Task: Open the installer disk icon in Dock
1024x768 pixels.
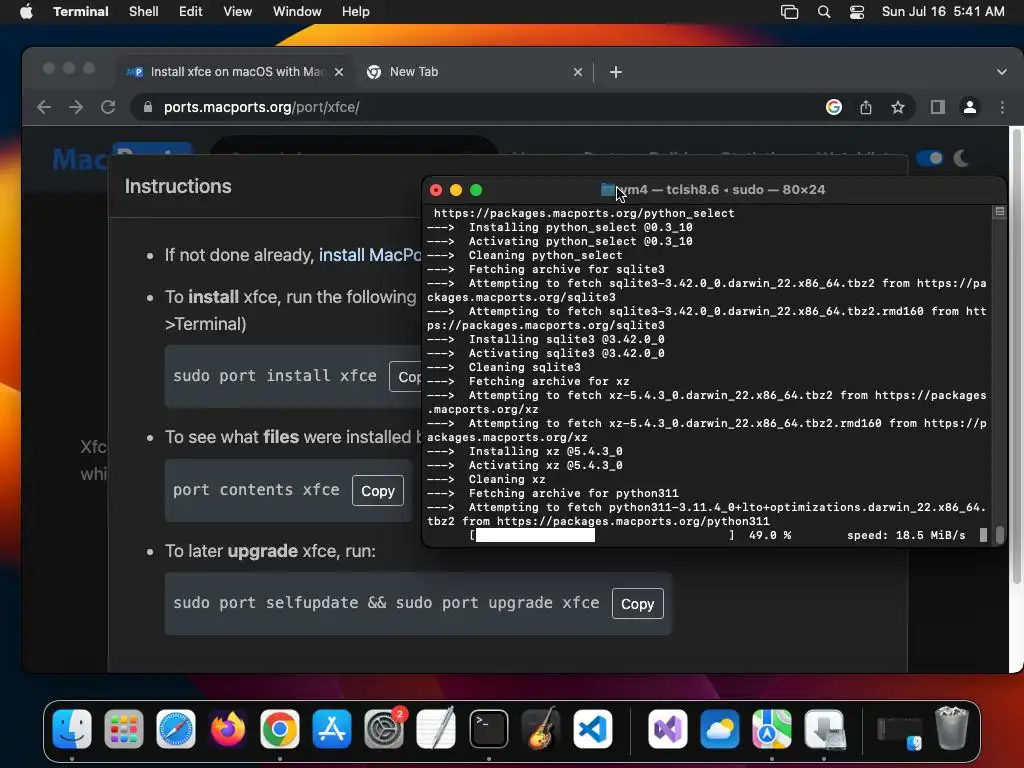Action: click(x=824, y=729)
